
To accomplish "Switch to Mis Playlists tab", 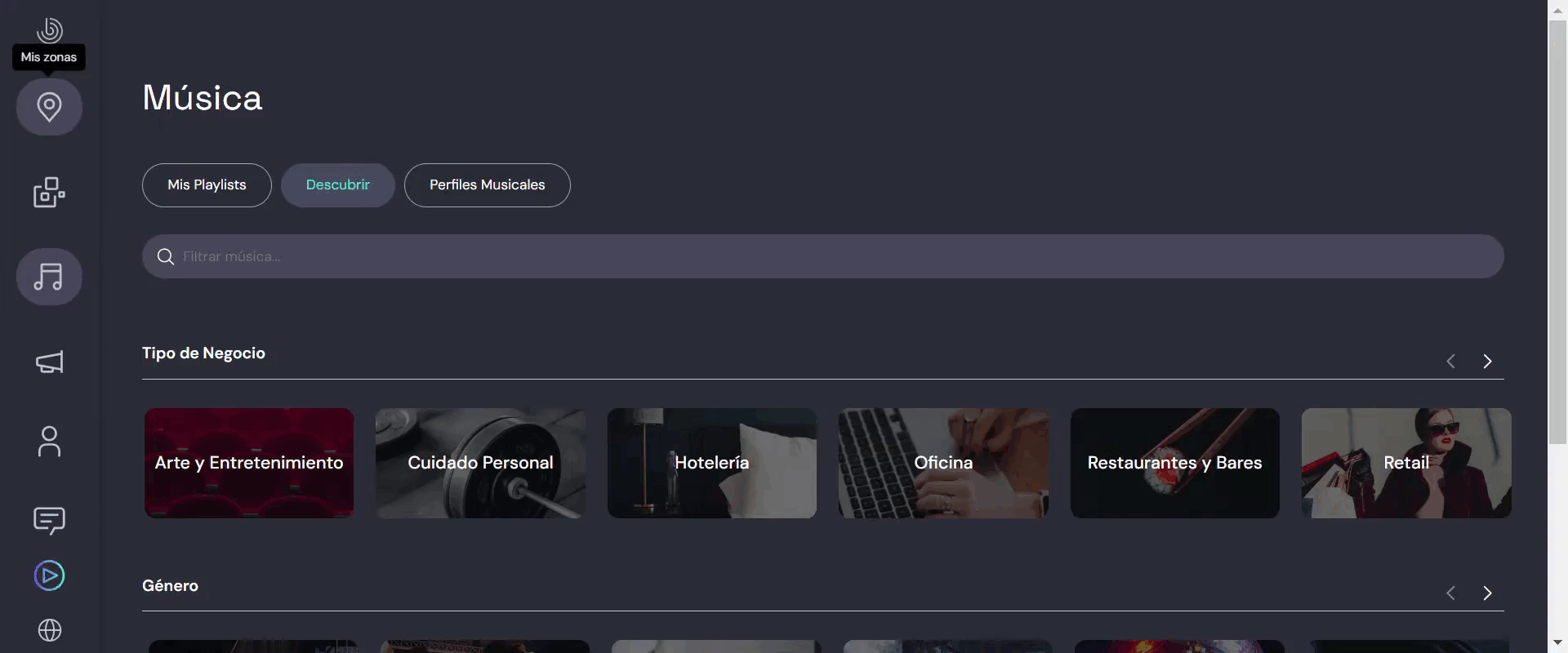I will [207, 185].
